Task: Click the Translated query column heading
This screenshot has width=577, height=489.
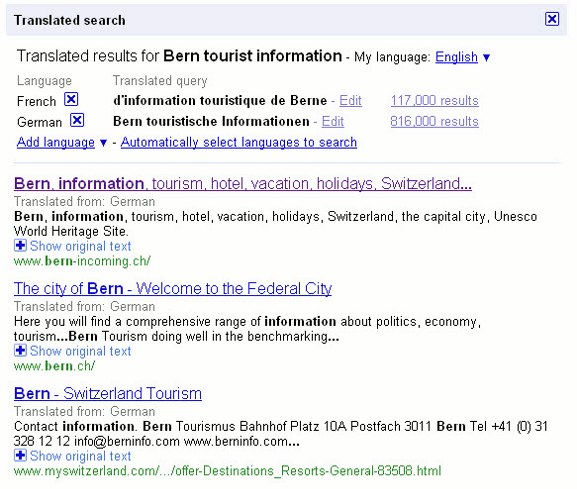Action: [x=160, y=81]
